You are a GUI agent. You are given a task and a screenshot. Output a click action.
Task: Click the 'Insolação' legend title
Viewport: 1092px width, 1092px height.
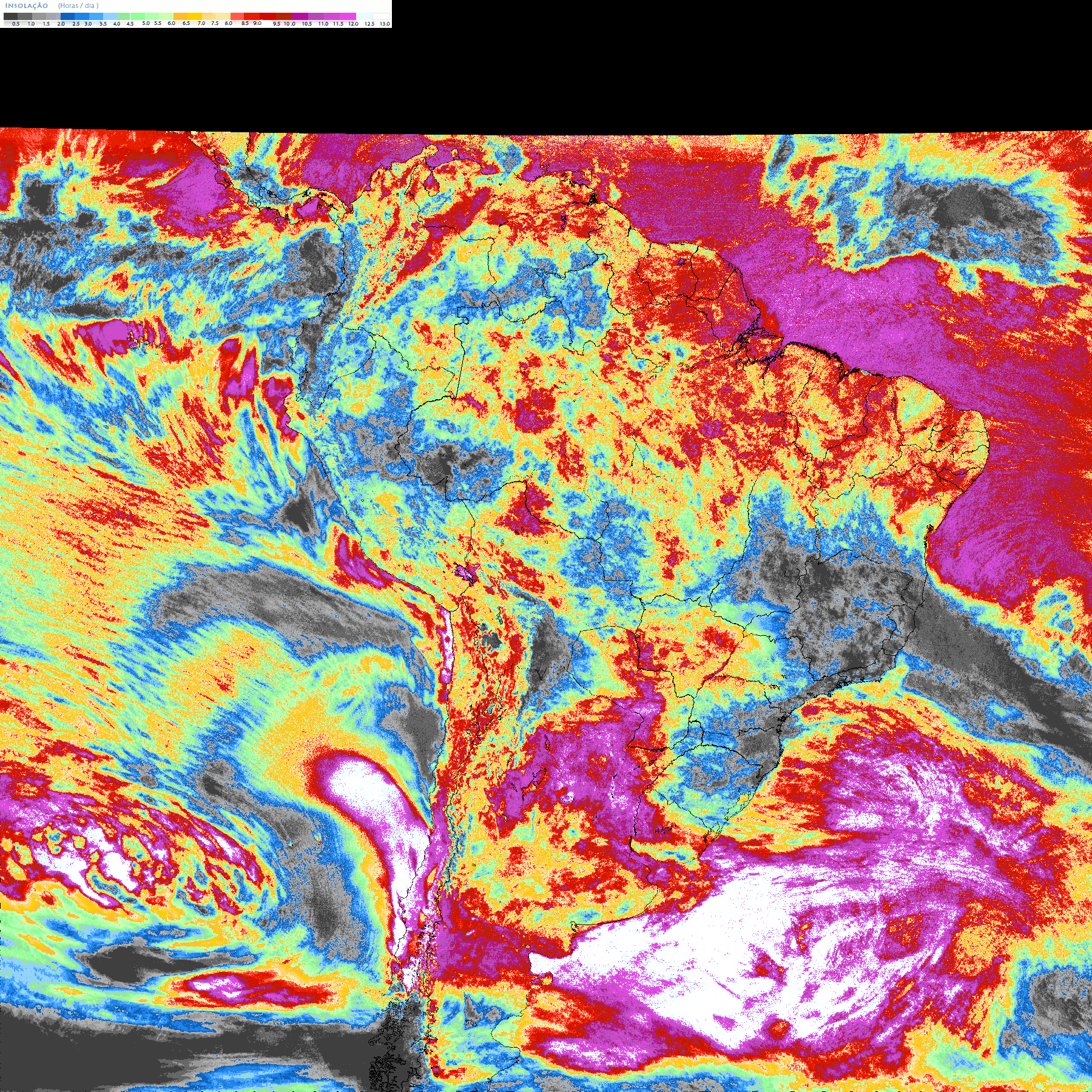tap(27, 6)
